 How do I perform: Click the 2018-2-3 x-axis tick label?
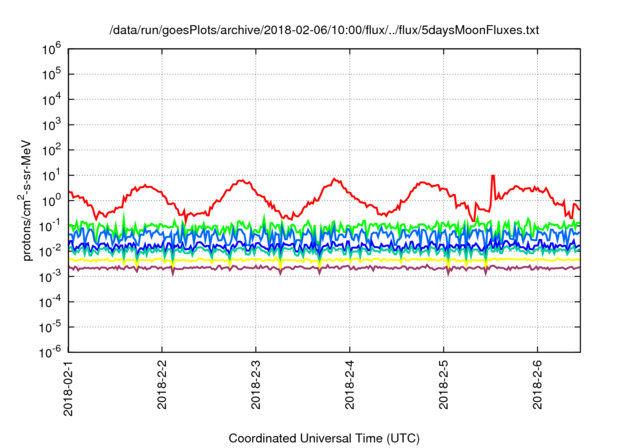point(256,384)
